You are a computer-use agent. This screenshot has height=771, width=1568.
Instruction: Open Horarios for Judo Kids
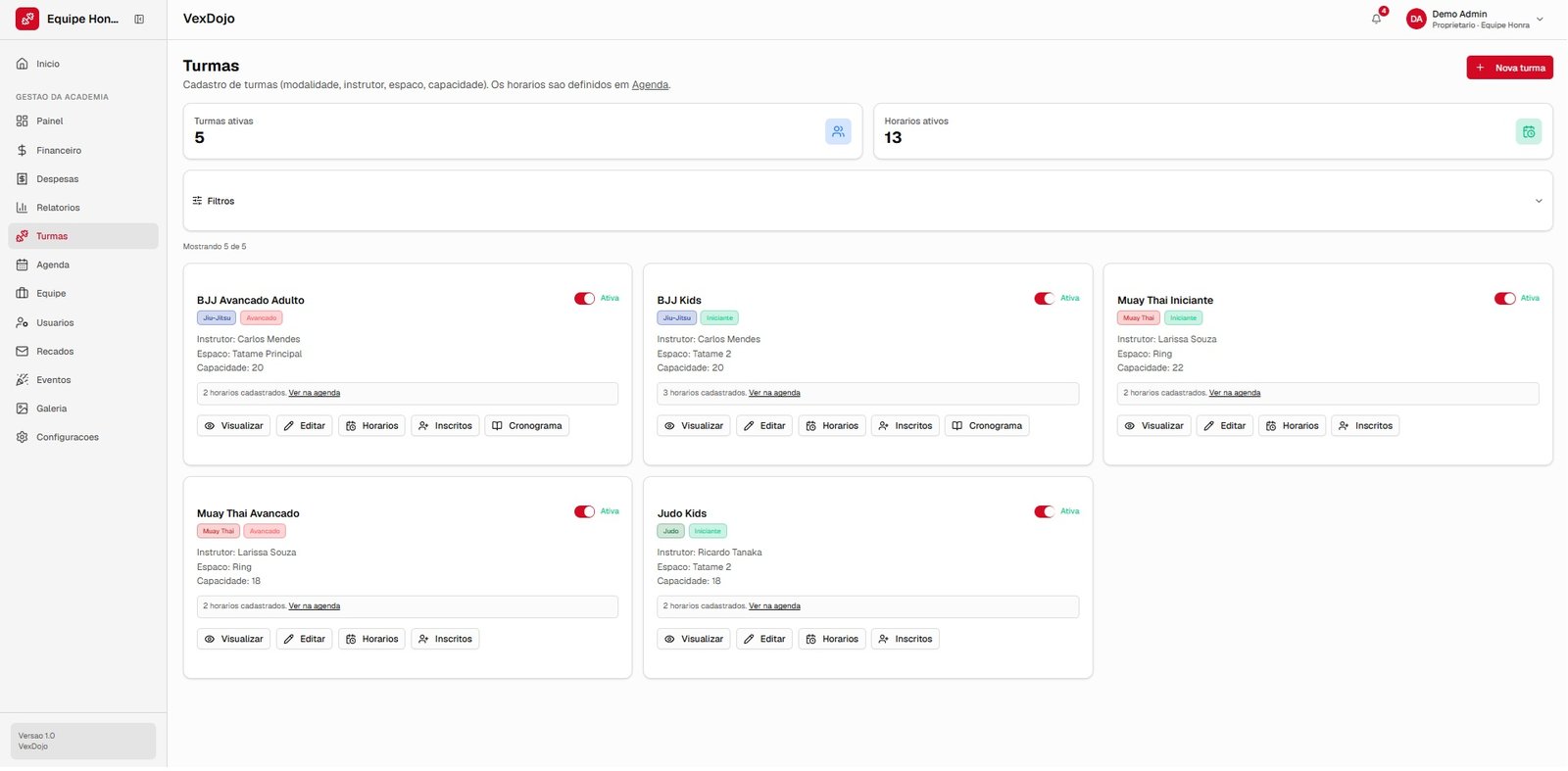(x=832, y=639)
